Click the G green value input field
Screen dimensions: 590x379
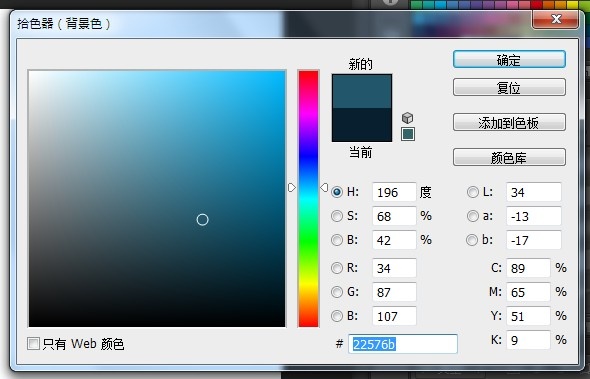394,292
